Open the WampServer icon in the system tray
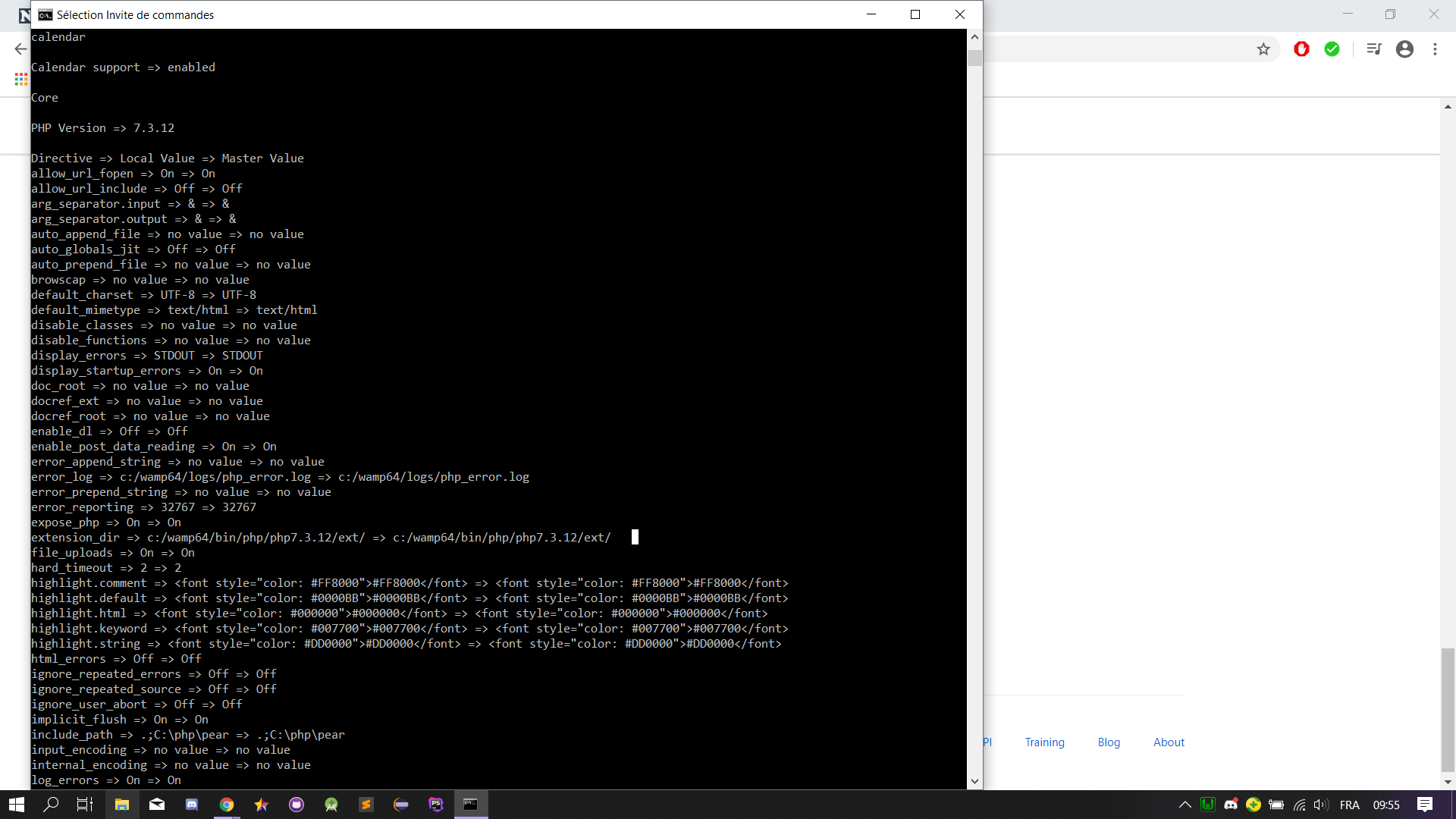 pyautogui.click(x=1208, y=805)
